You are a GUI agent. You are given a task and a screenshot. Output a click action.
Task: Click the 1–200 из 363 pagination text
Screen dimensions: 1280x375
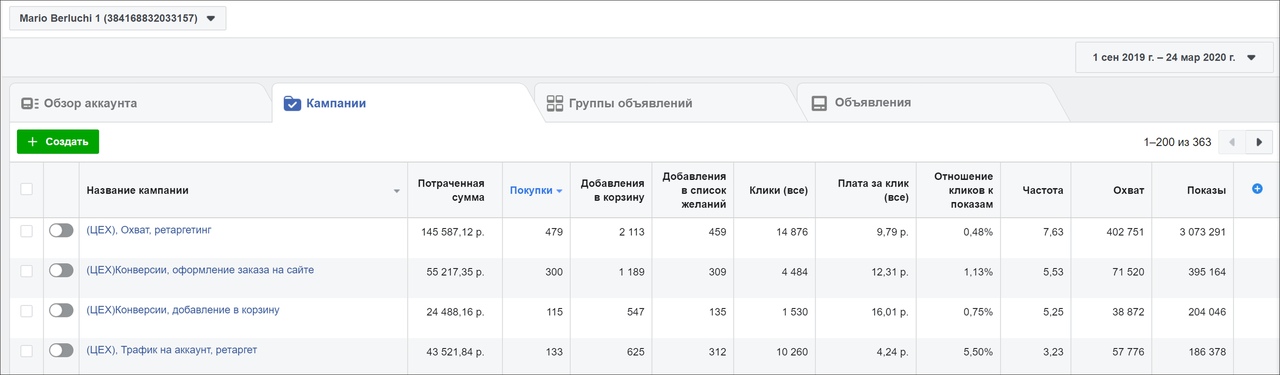click(x=1177, y=142)
